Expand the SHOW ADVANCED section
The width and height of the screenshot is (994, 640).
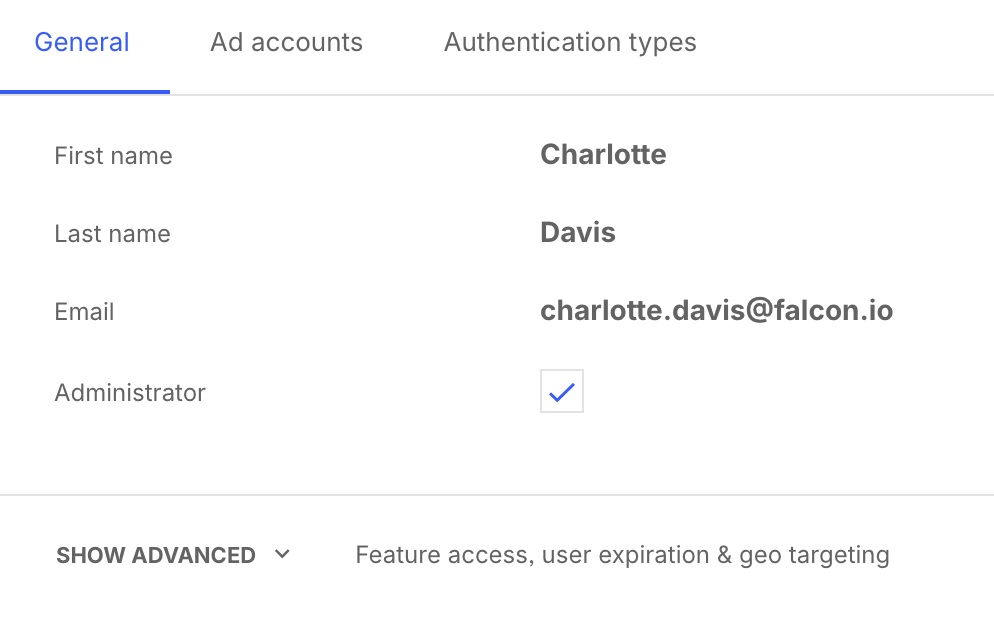coord(173,555)
